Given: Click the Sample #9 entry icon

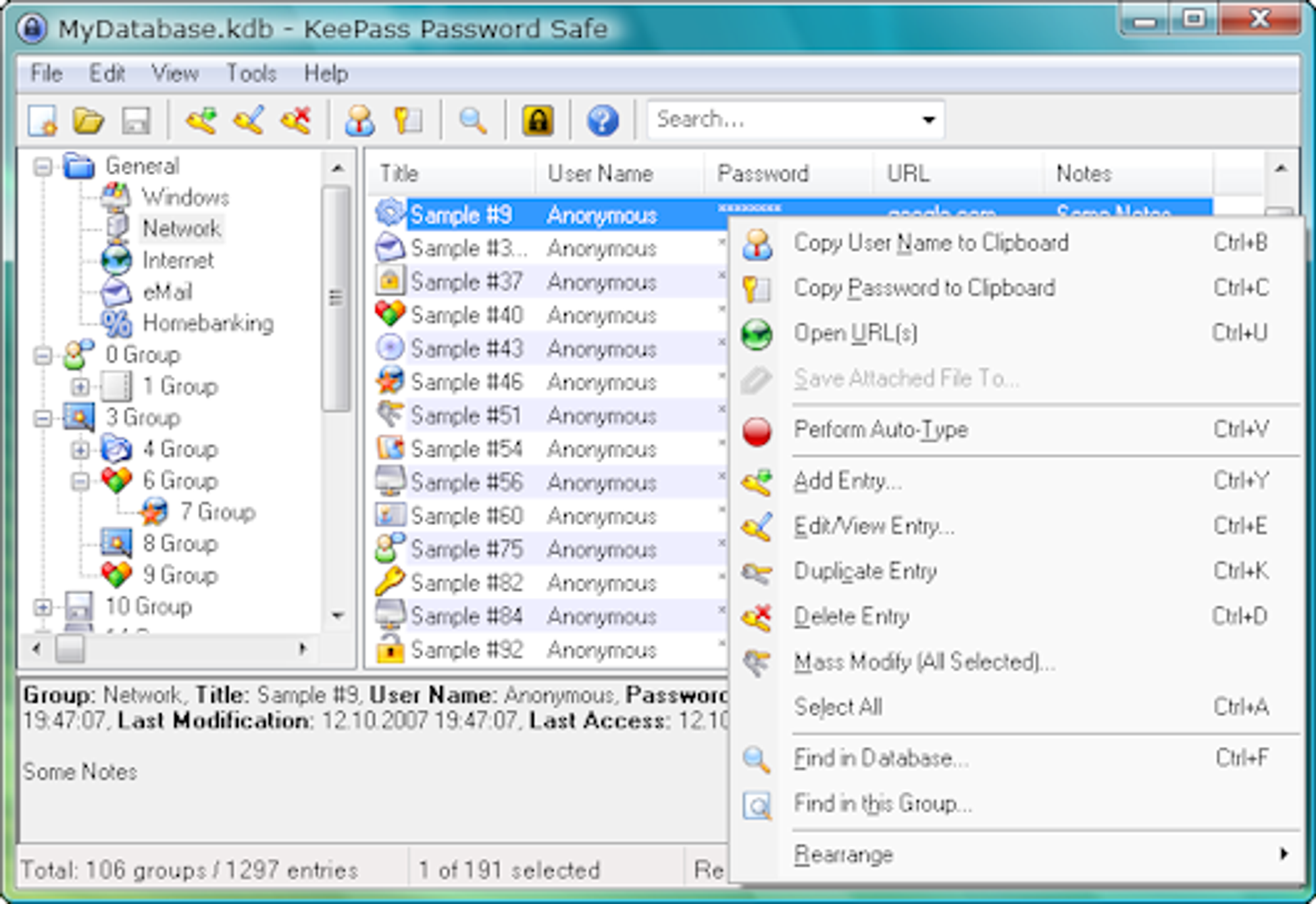Looking at the screenshot, I should (x=390, y=213).
